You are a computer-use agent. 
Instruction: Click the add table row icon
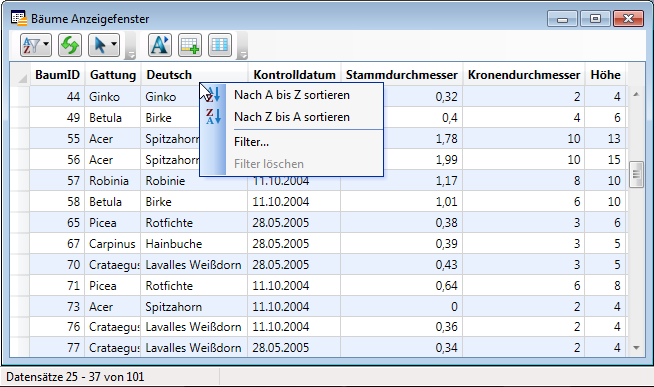(x=190, y=45)
